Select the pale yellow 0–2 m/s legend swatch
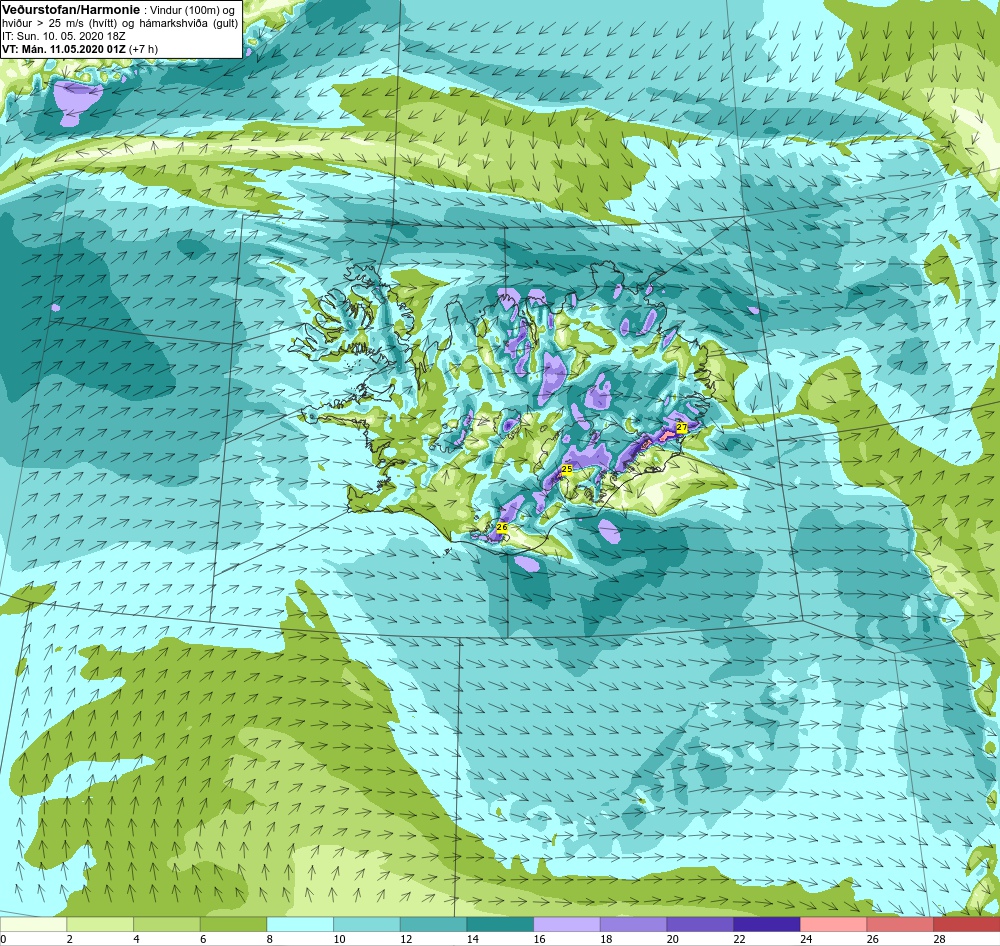This screenshot has height=946, width=1000. (x=33, y=925)
